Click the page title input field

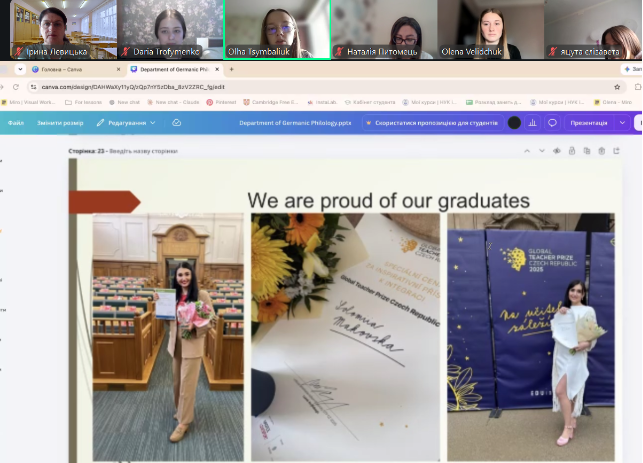coord(144,151)
